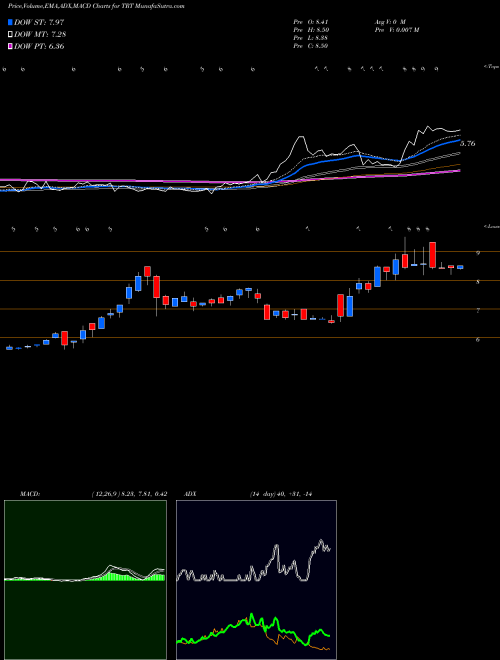Click the 'Pre L: 8.38' value
Screen dimensions: 500x660
311,38
